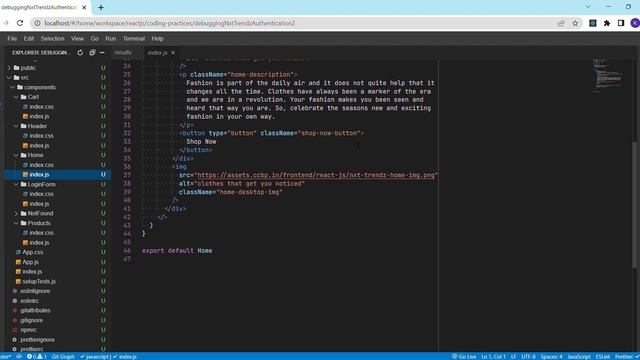640x360 pixels.
Task: Click ESLint status bar entry
Action: point(602,356)
